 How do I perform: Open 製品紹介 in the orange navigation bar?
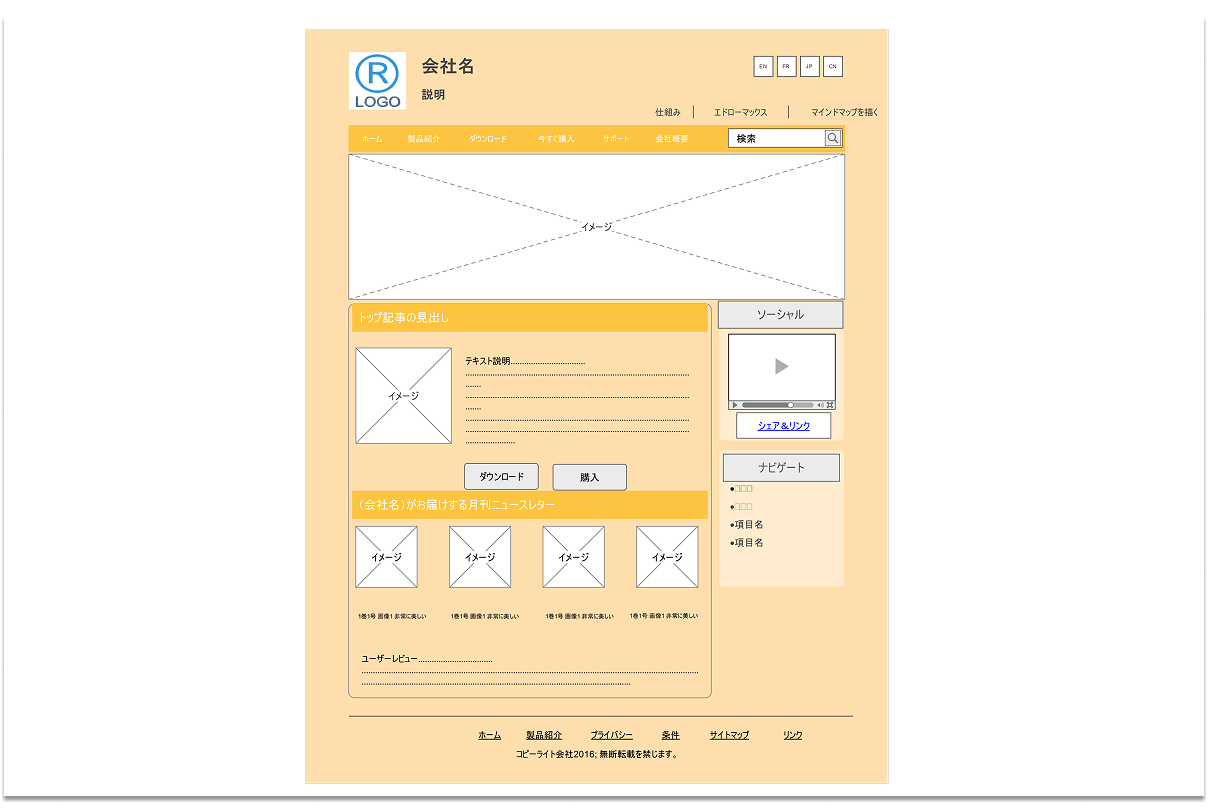(423, 139)
